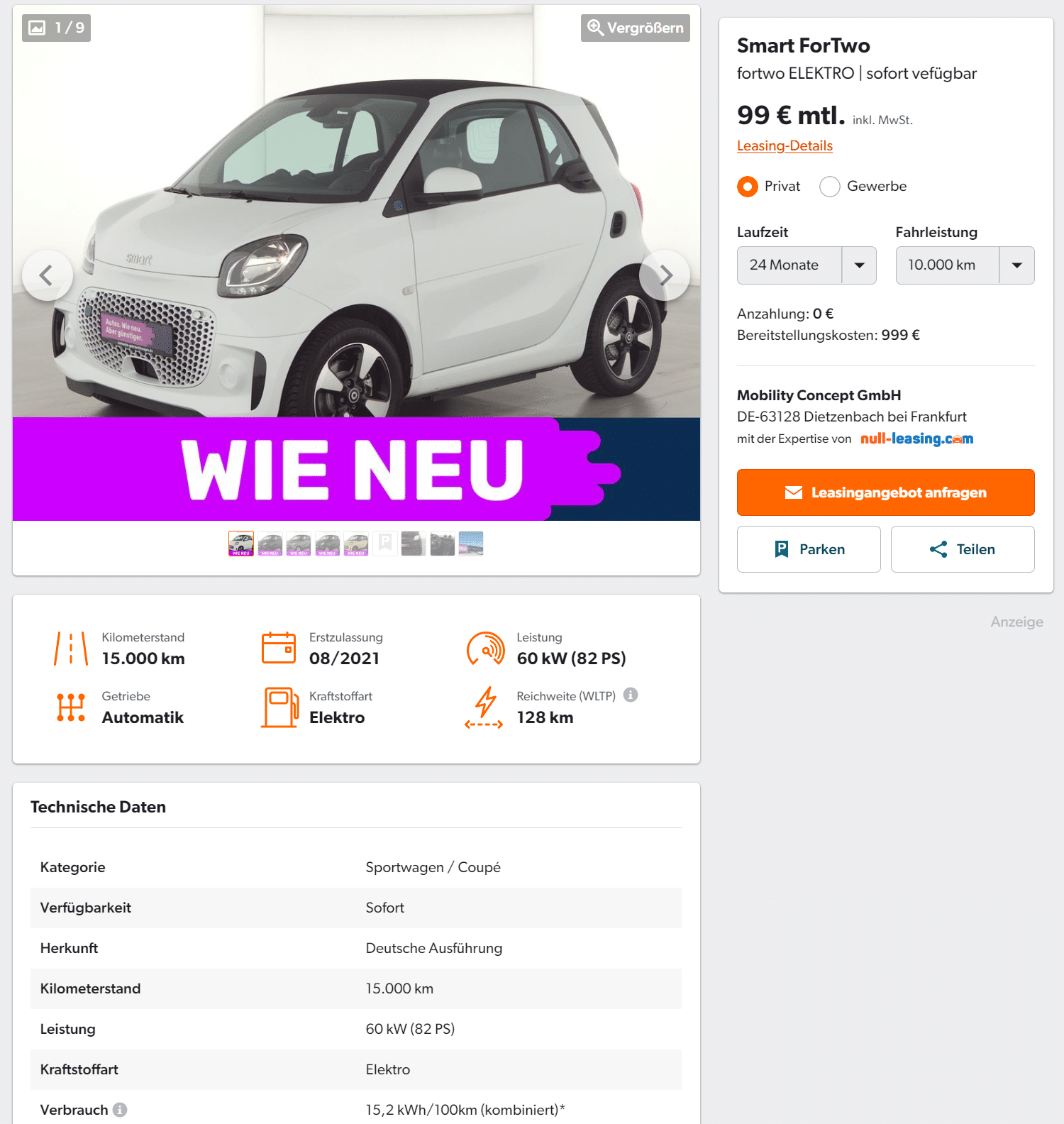Show the previous car photo
Screen dimensions: 1064x1124
tap(47, 275)
